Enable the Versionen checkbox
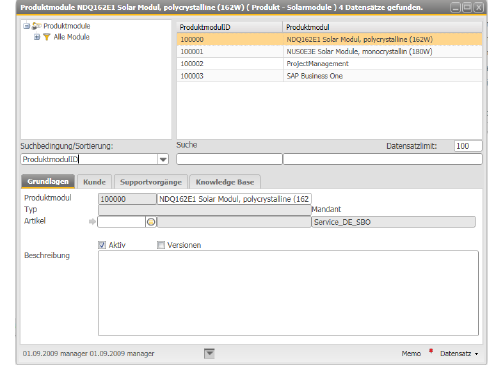504x365 pixels. (161, 245)
